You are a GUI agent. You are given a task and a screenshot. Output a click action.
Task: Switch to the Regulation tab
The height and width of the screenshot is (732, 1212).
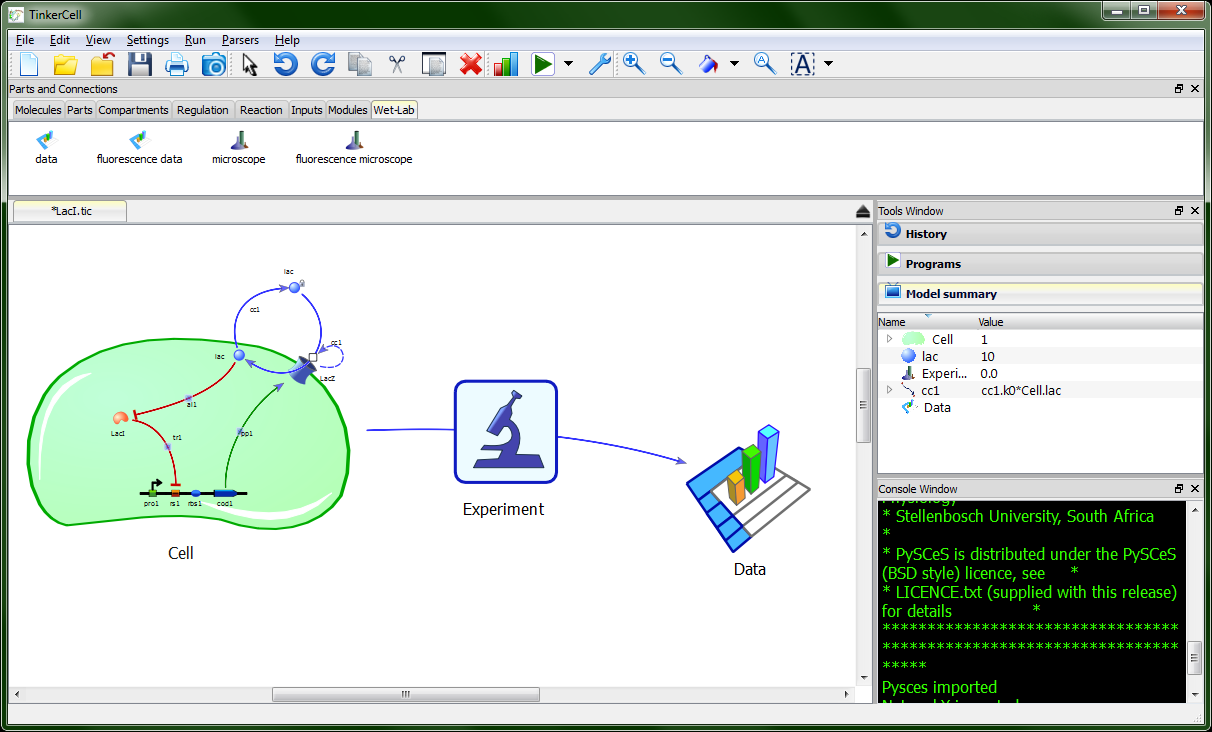(203, 110)
